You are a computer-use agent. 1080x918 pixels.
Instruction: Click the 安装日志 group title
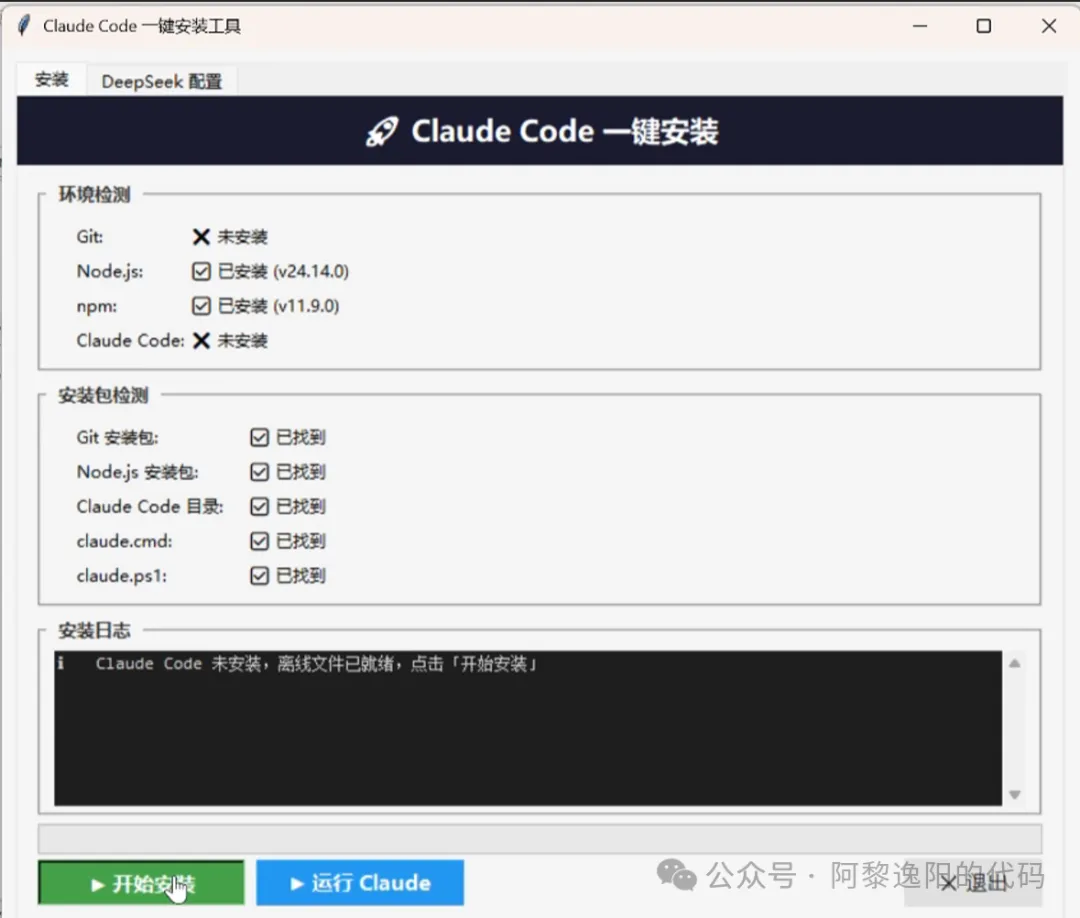94,630
